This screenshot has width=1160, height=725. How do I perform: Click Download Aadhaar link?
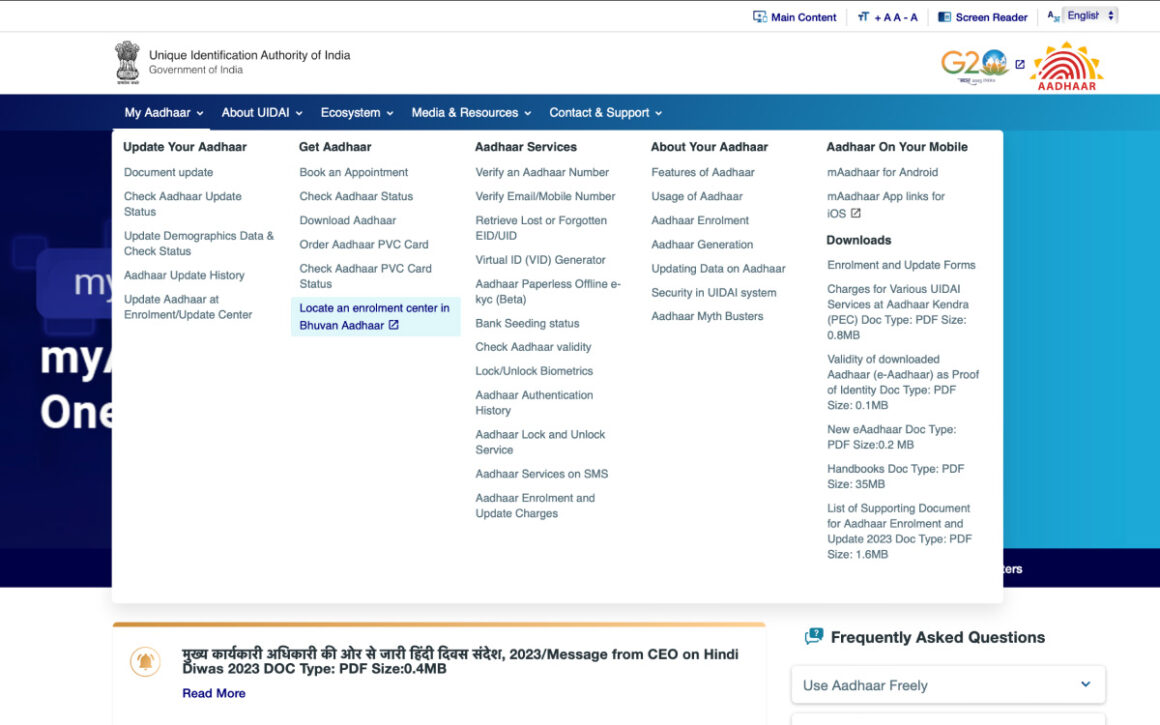pyautogui.click(x=347, y=220)
